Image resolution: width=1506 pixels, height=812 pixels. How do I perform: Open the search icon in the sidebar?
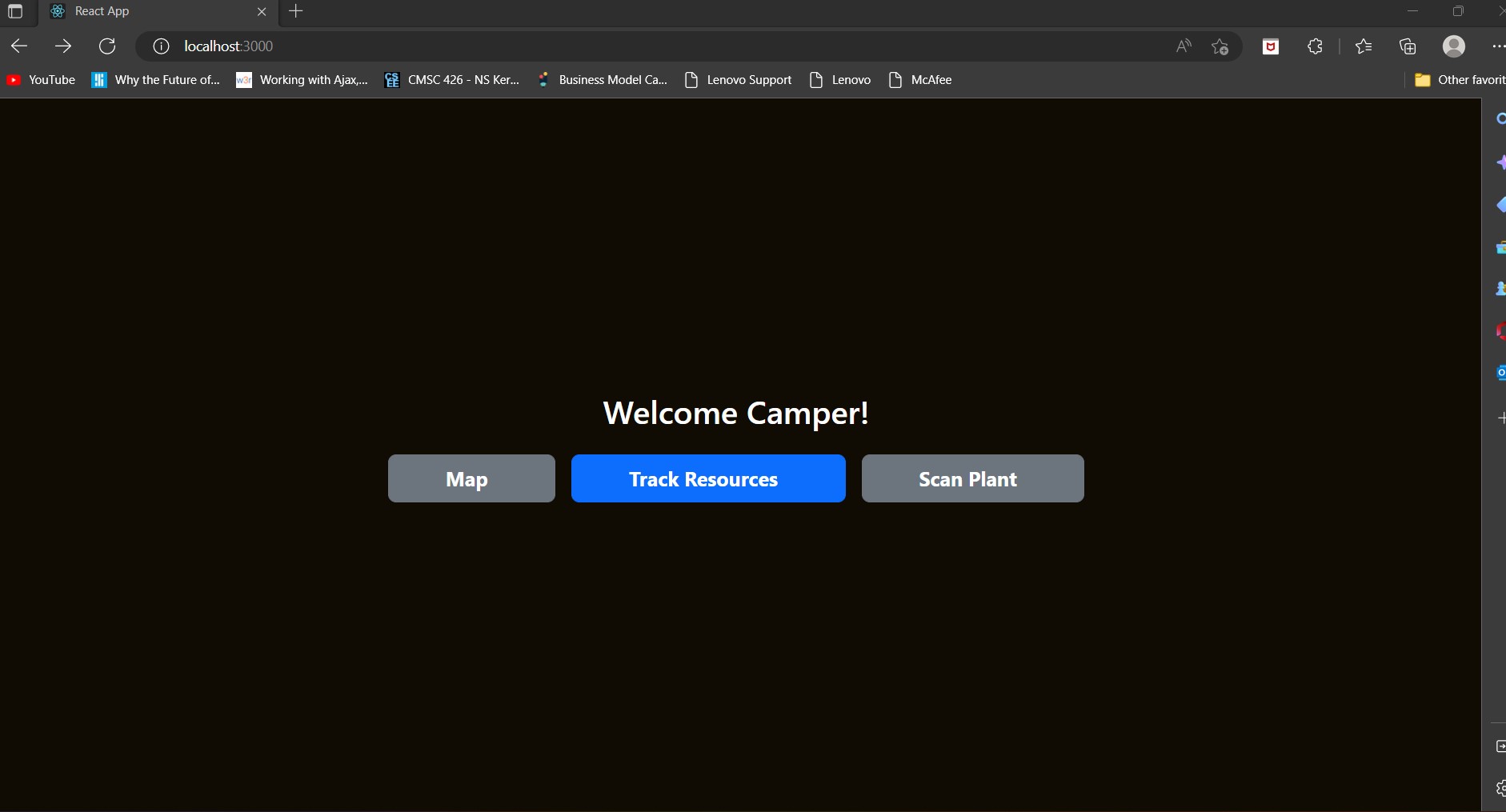[1501, 118]
